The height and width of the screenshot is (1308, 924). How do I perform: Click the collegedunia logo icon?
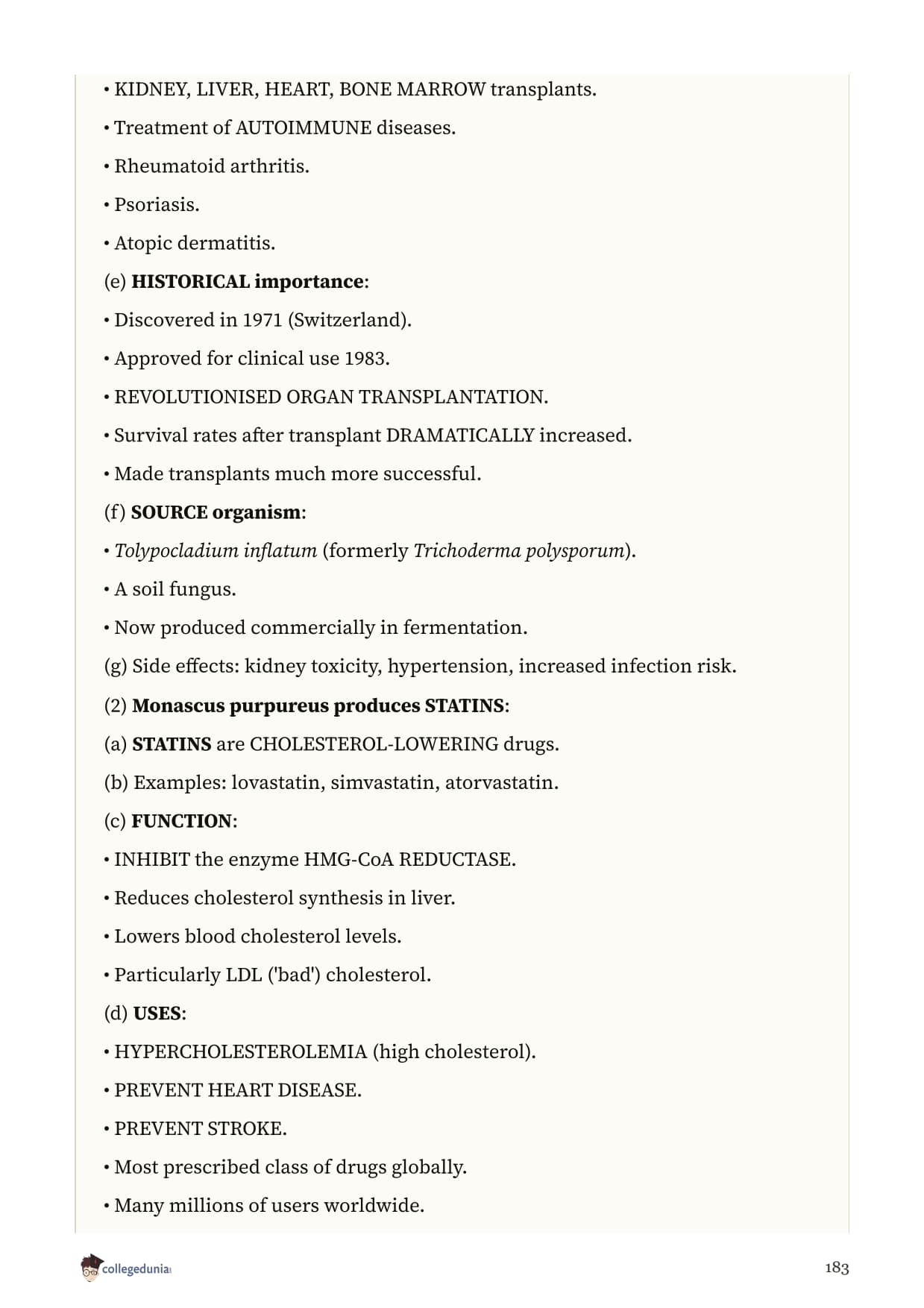click(x=90, y=1267)
